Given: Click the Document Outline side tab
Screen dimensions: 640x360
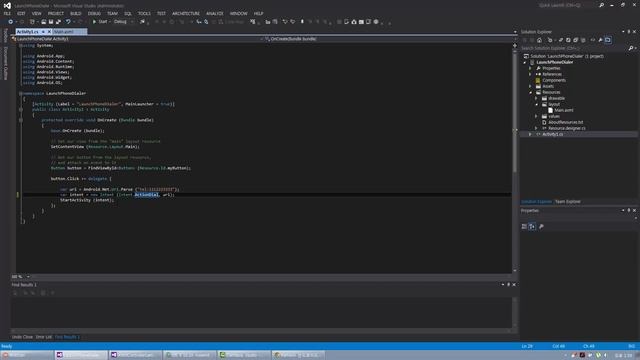Looking at the screenshot, I should point(5,63).
